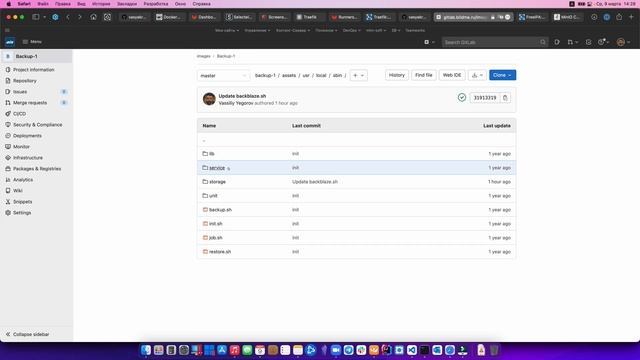Collapse the sidebar
Viewport: 640px width, 360px height.
pos(27,334)
